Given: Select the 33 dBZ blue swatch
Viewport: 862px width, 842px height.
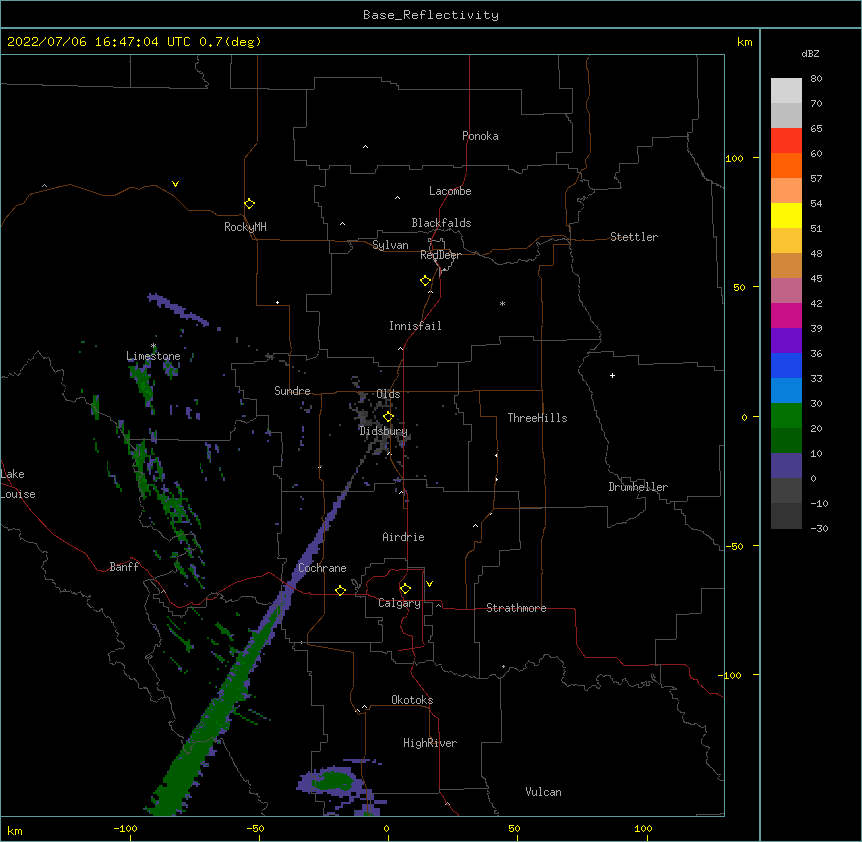Looking at the screenshot, I should pos(786,390).
